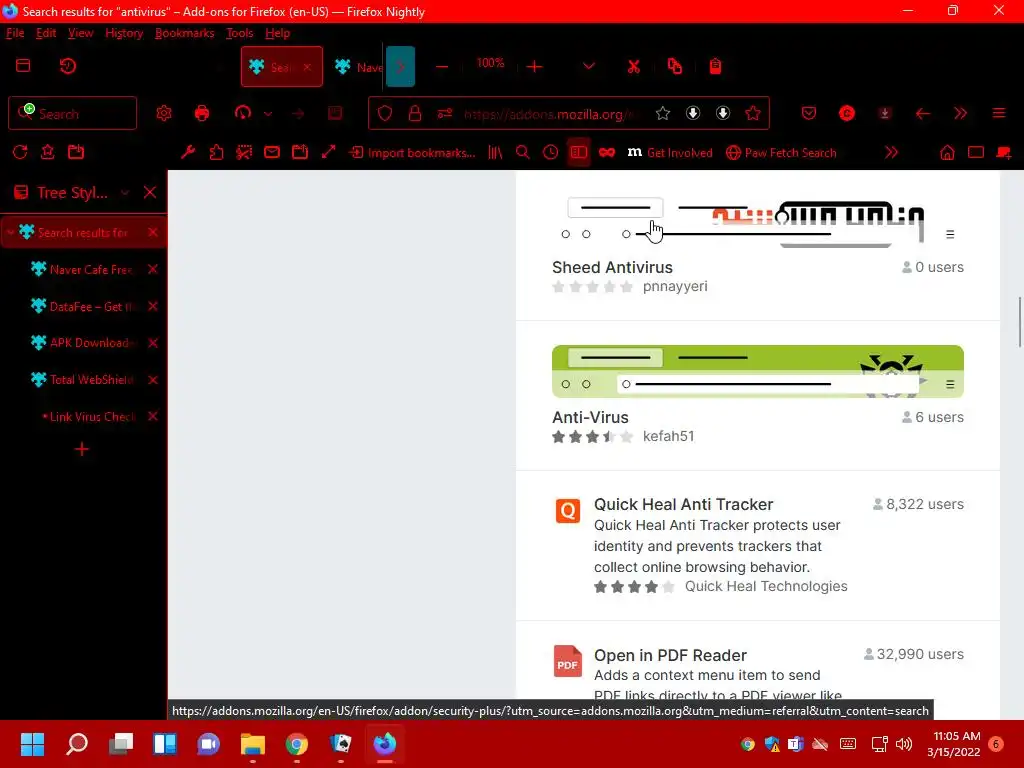Click the settings gear icon in navigation bar
Image resolution: width=1024 pixels, height=768 pixels.
tap(164, 113)
